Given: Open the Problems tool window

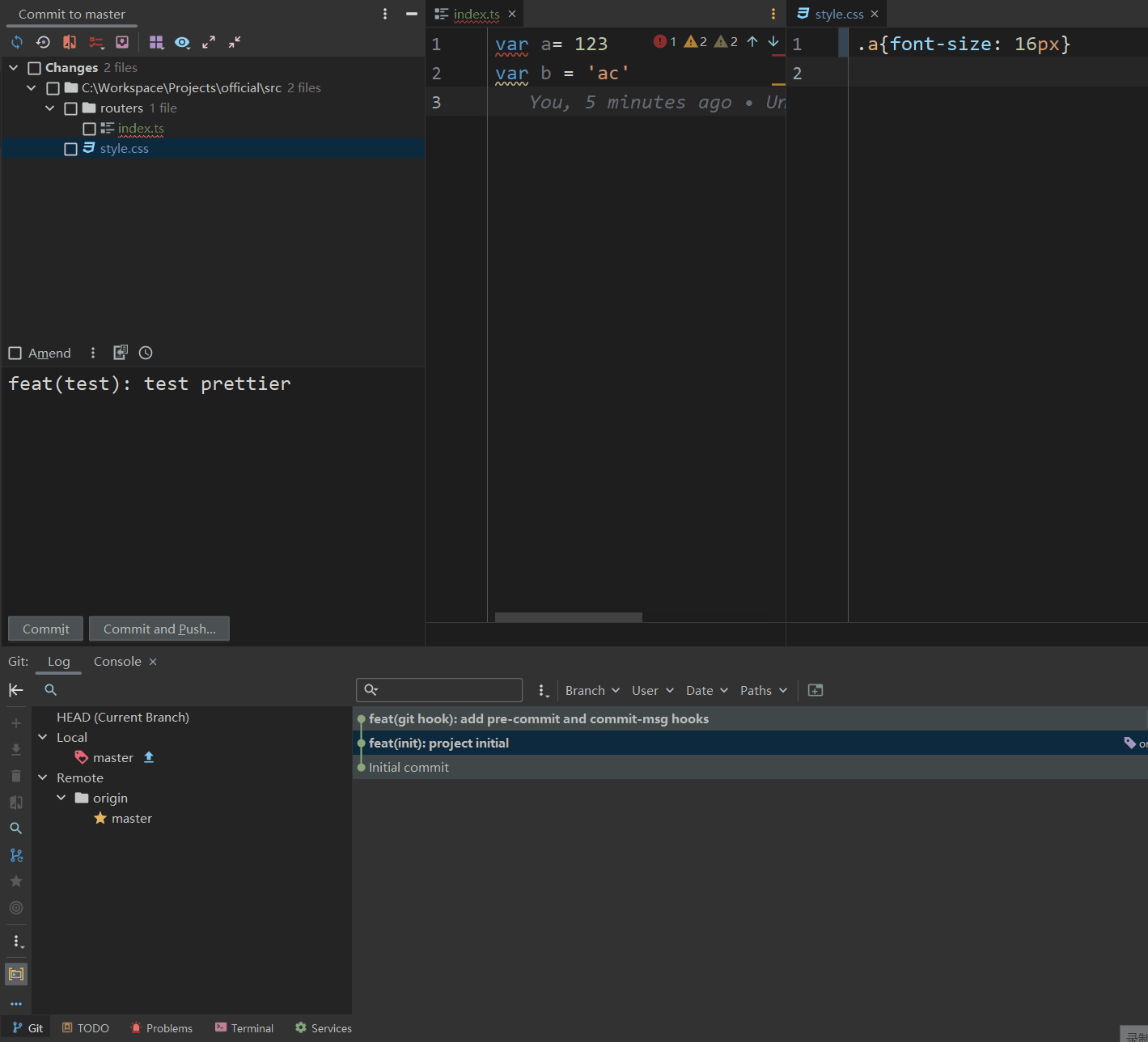Looking at the screenshot, I should click(161, 1028).
